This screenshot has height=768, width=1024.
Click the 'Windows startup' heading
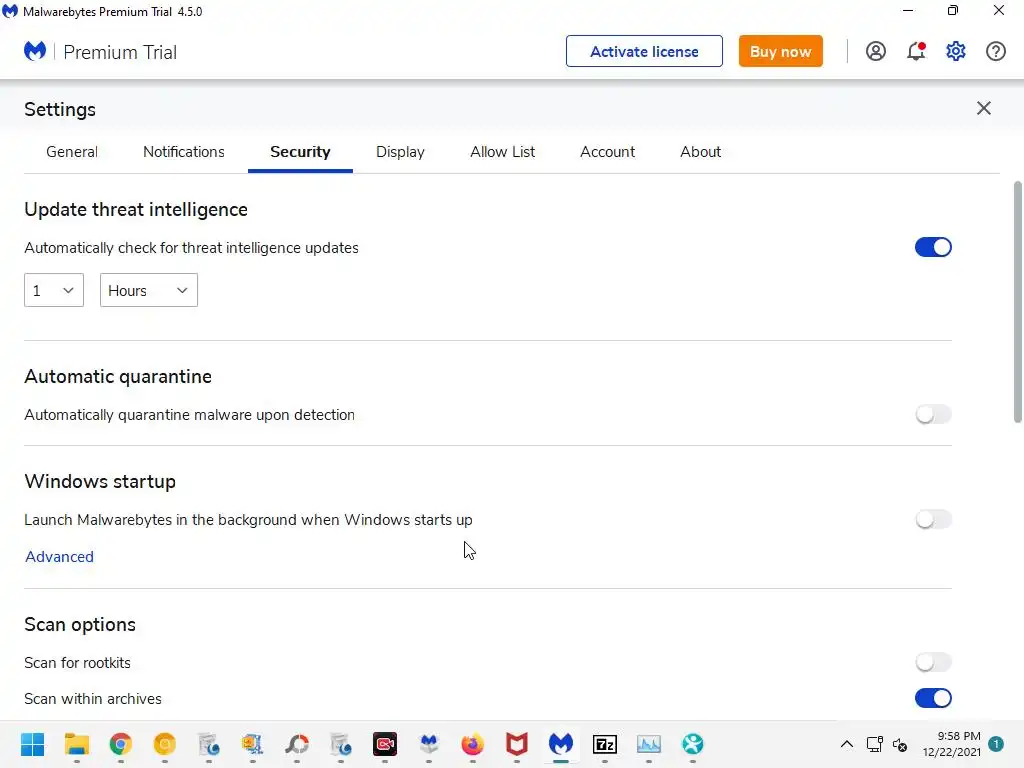point(100,481)
